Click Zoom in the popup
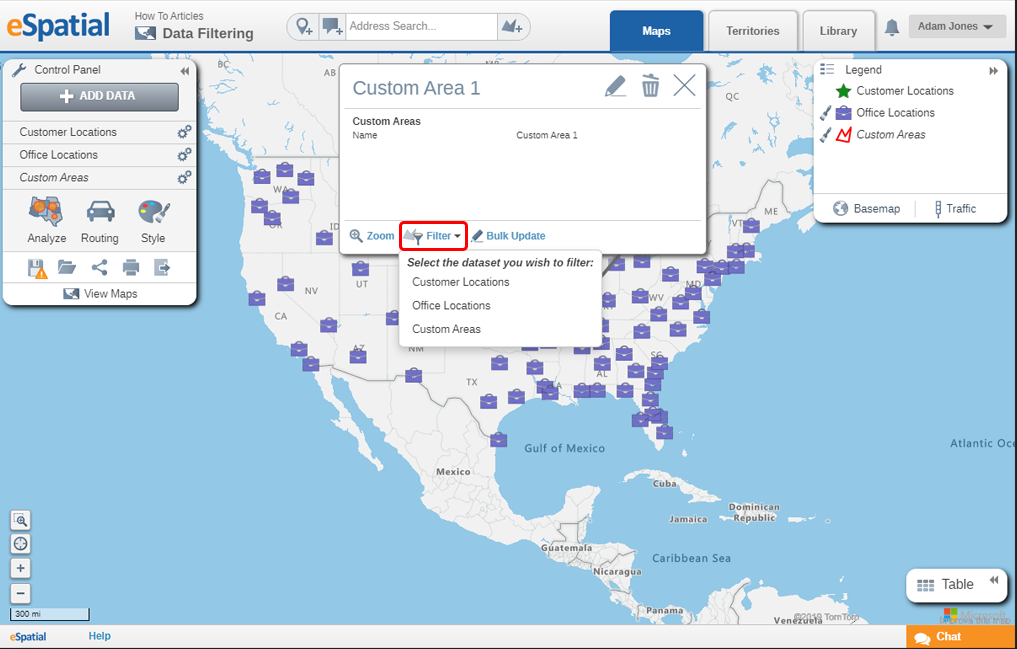This screenshot has width=1017, height=649. (x=372, y=236)
